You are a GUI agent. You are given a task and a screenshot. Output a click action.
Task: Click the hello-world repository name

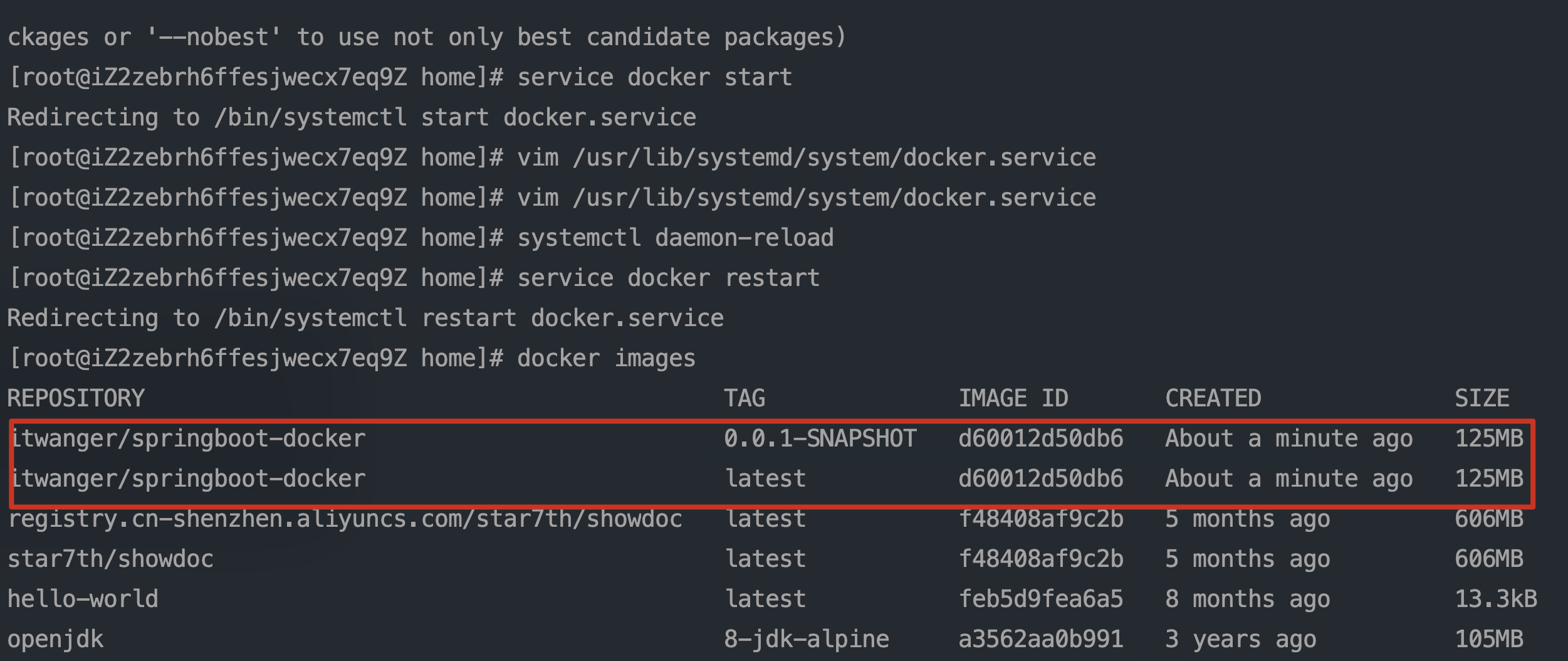click(x=83, y=599)
